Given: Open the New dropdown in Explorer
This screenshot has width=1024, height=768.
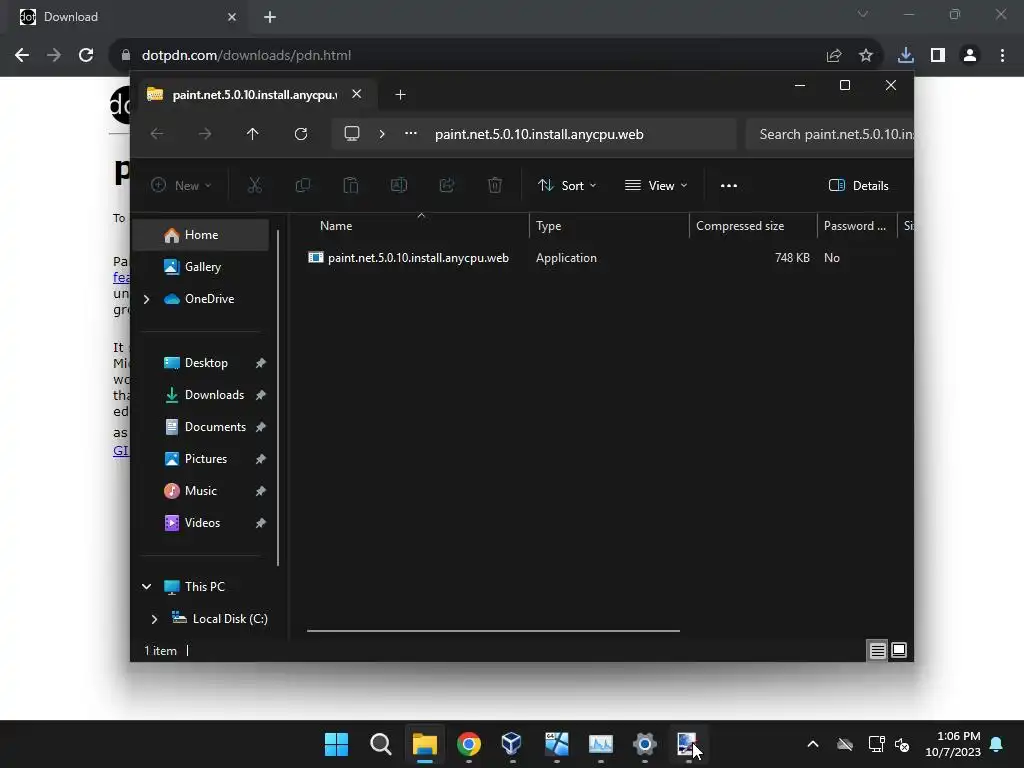Looking at the screenshot, I should (x=181, y=185).
